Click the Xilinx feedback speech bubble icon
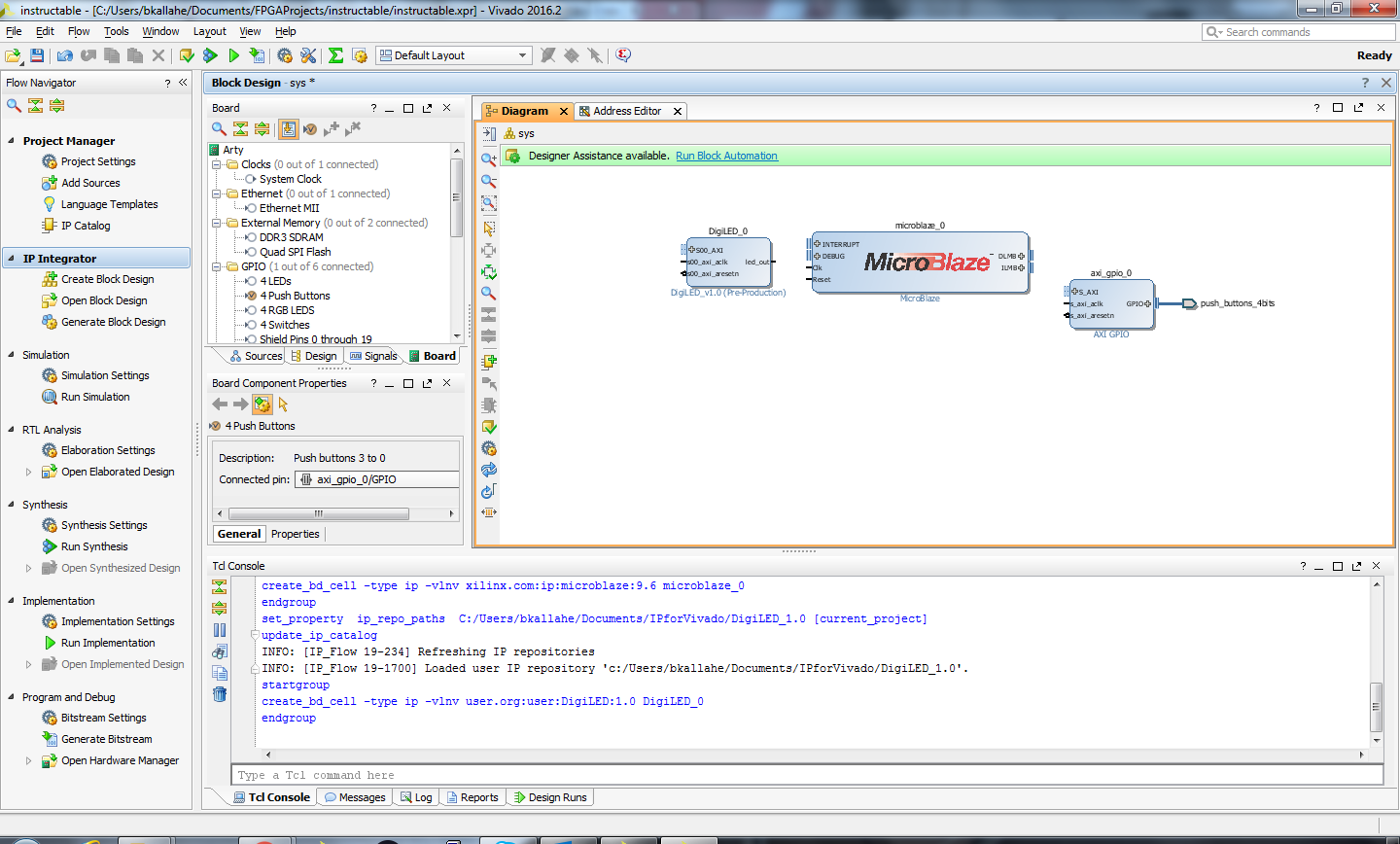 click(623, 55)
